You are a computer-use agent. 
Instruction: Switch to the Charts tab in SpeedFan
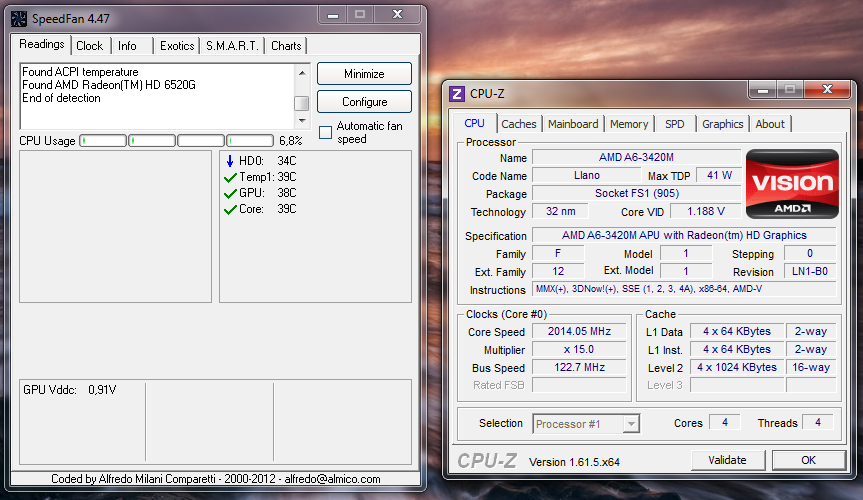[x=286, y=46]
